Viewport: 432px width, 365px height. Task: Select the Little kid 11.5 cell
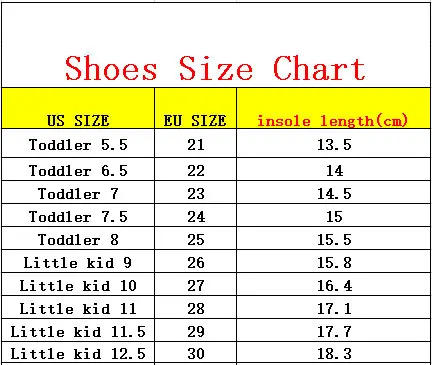[x=78, y=331]
